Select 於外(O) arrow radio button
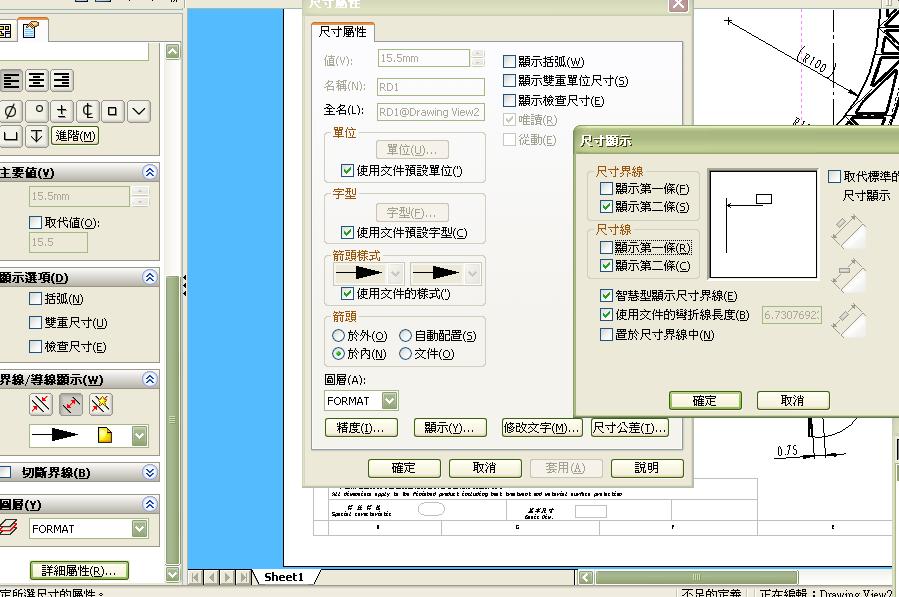 tap(338, 335)
